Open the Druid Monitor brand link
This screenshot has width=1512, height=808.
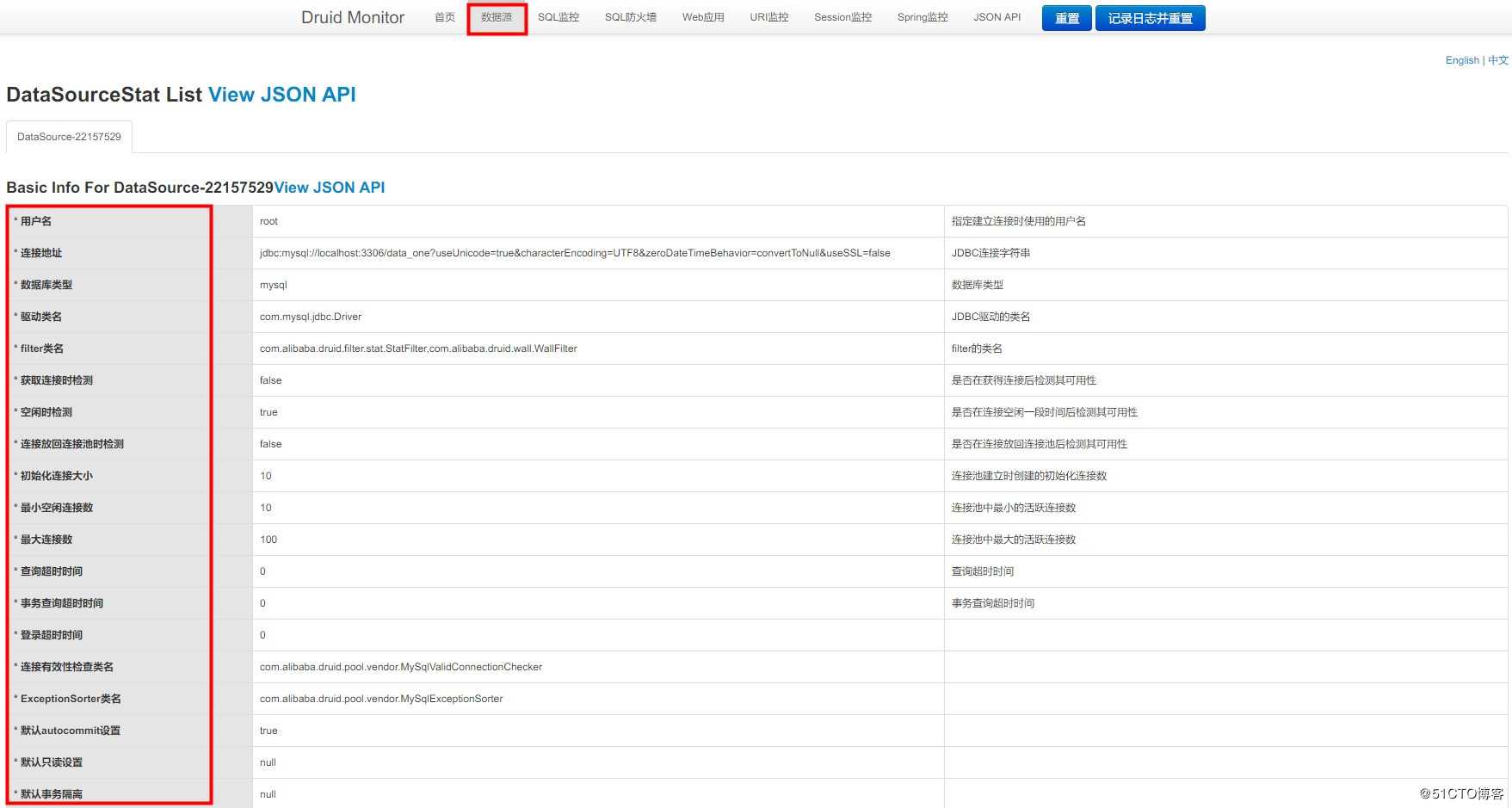coord(353,17)
